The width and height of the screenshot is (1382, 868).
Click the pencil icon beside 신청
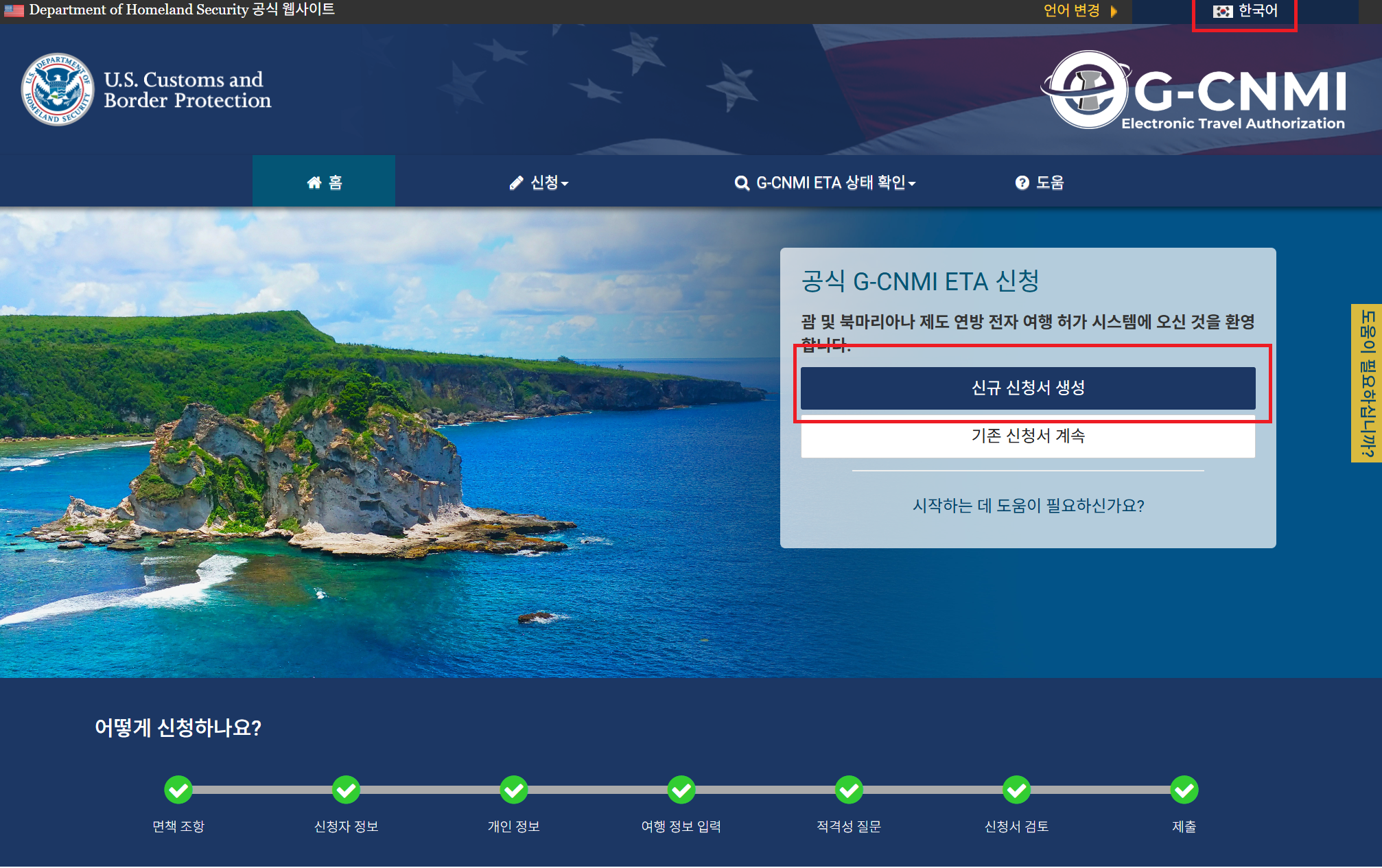(x=516, y=183)
